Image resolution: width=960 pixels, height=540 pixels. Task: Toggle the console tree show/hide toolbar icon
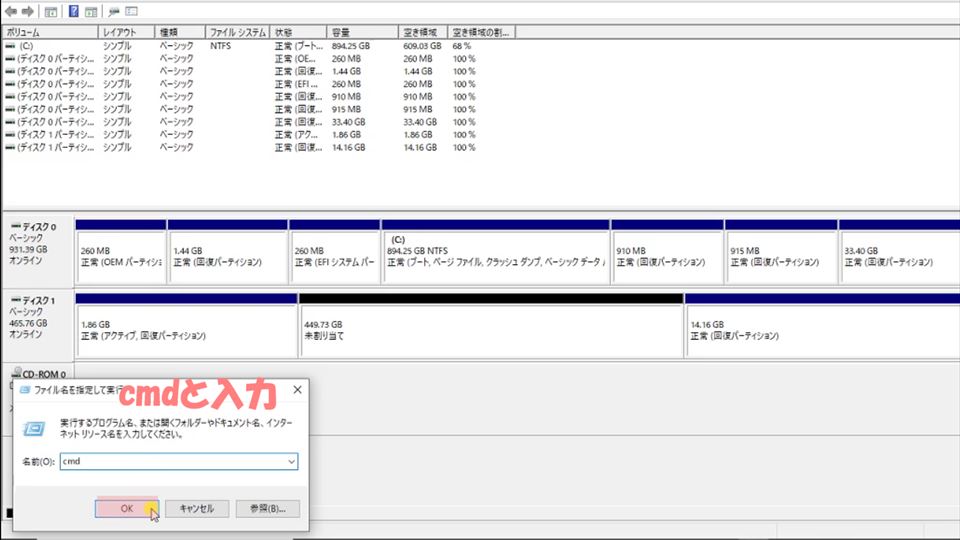tap(51, 11)
